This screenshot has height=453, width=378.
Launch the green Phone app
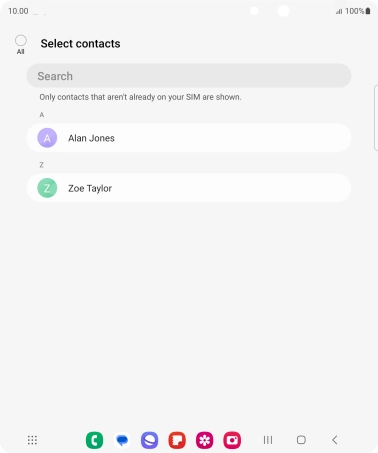click(94, 440)
